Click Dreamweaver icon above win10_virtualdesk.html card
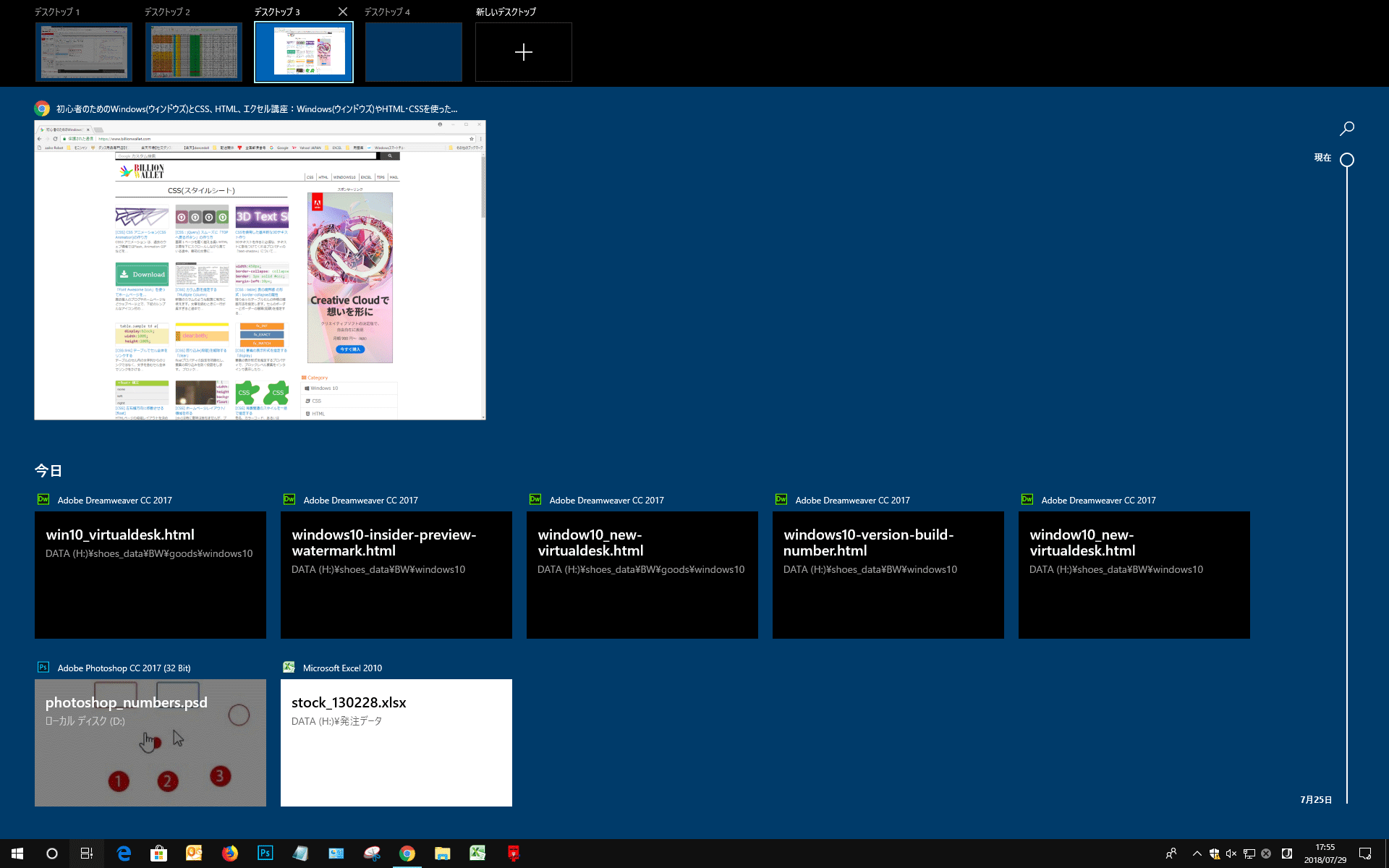Image resolution: width=1389 pixels, height=868 pixels. (43, 500)
